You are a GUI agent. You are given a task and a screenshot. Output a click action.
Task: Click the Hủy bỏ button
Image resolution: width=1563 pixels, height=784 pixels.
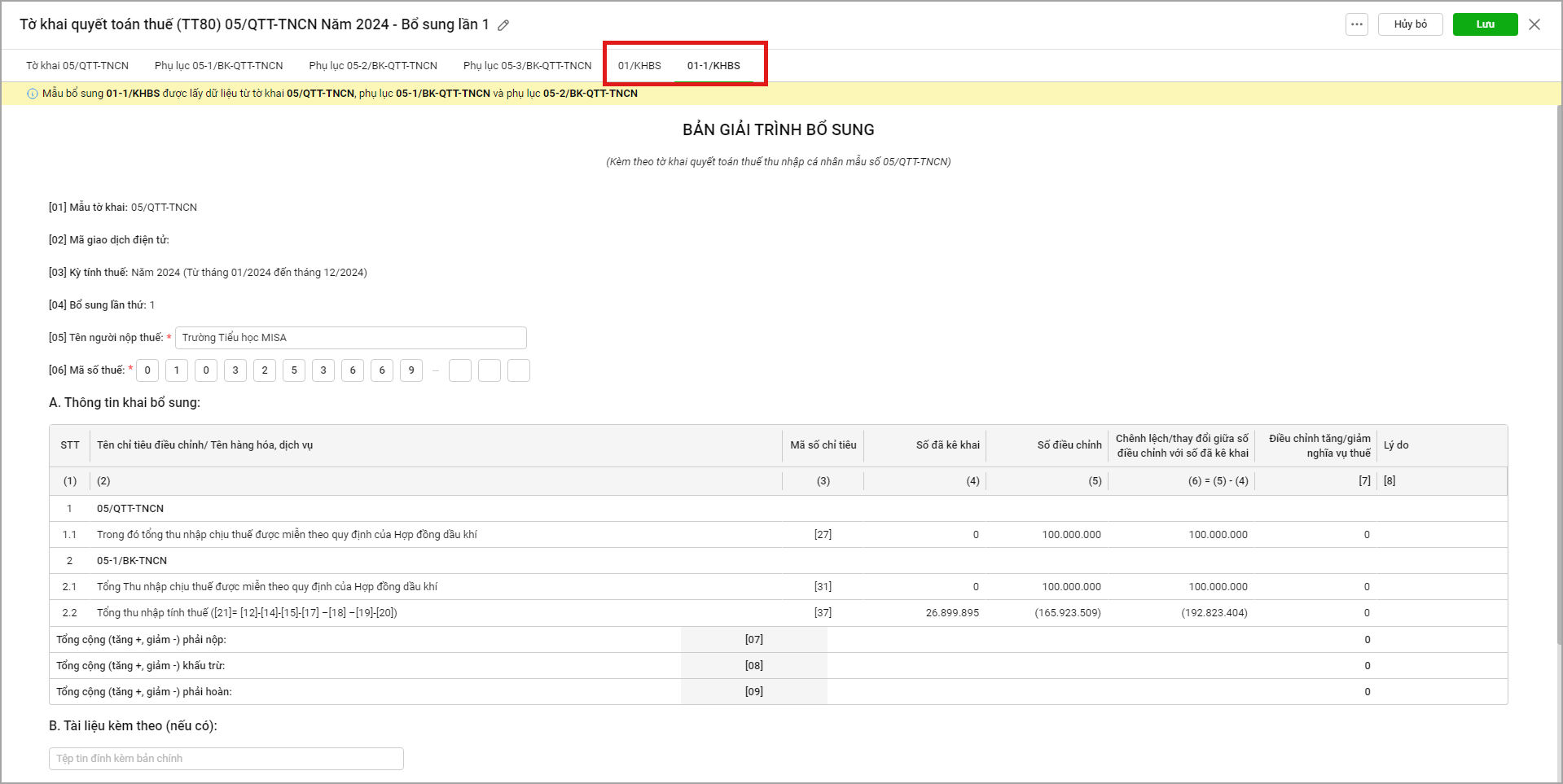pos(1410,24)
